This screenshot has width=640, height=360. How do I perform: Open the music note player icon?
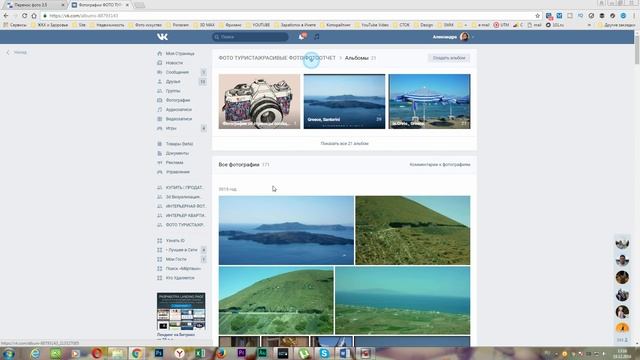pos(317,37)
